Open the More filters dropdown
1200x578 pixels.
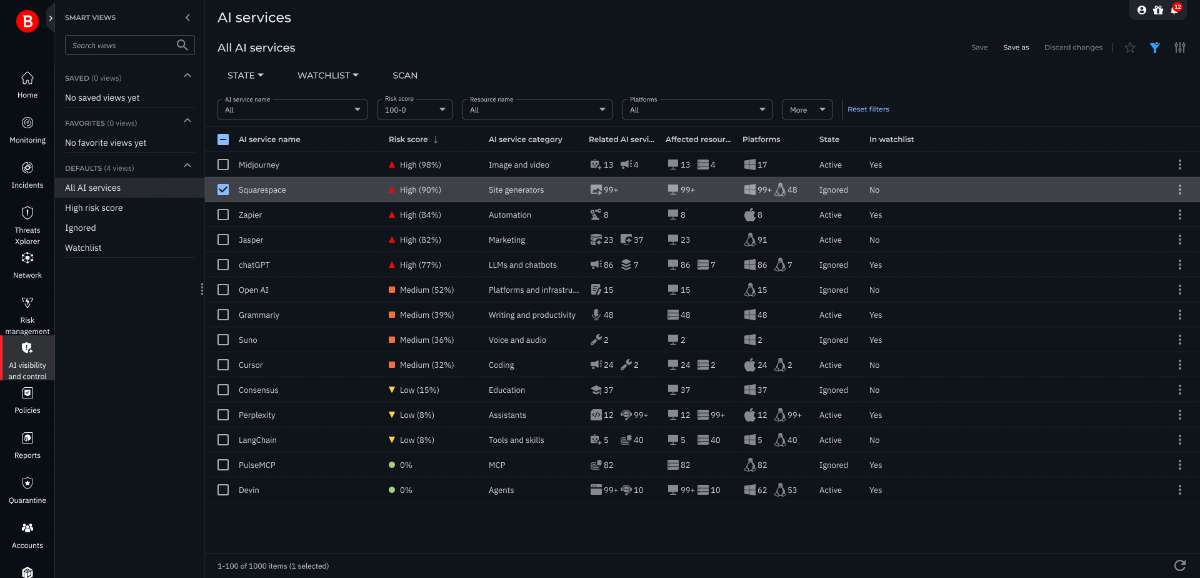pos(808,109)
